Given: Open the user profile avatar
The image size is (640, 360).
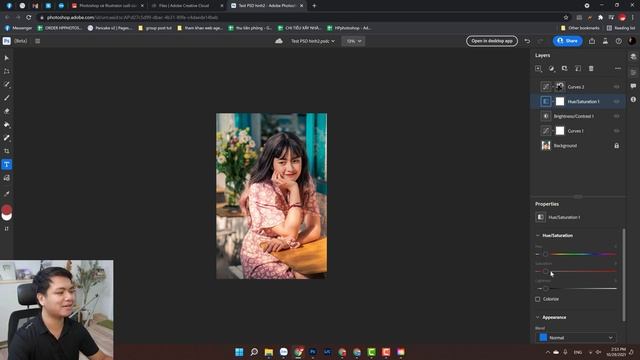Looking at the screenshot, I should pos(632,41).
